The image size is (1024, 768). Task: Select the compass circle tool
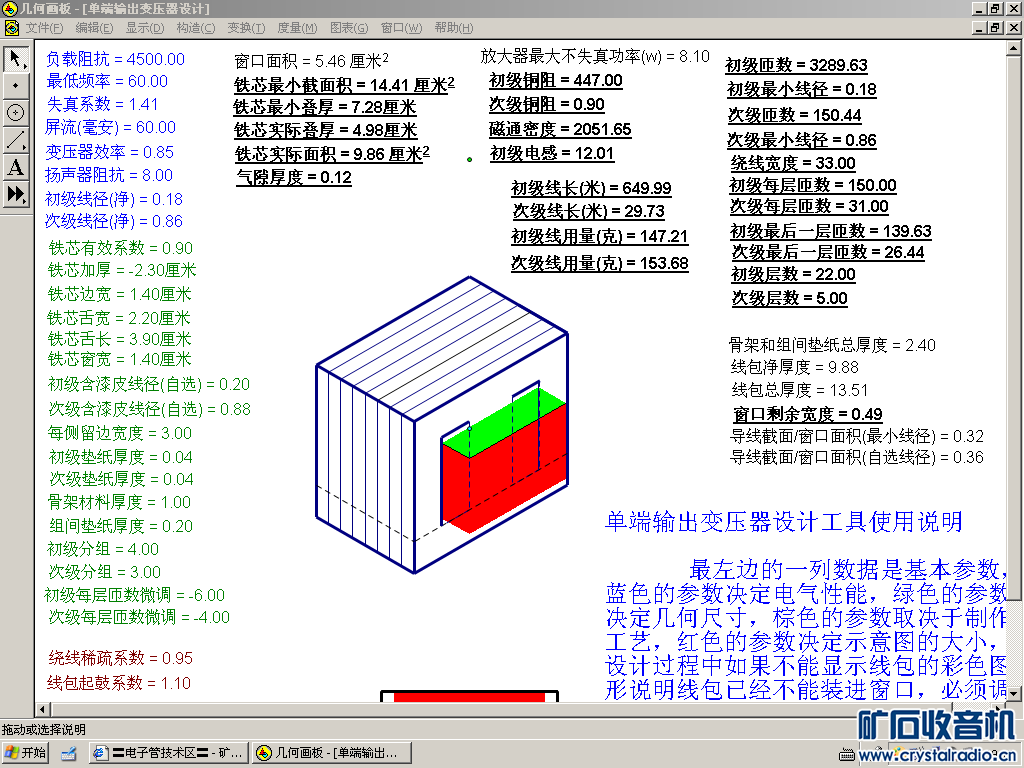16,112
